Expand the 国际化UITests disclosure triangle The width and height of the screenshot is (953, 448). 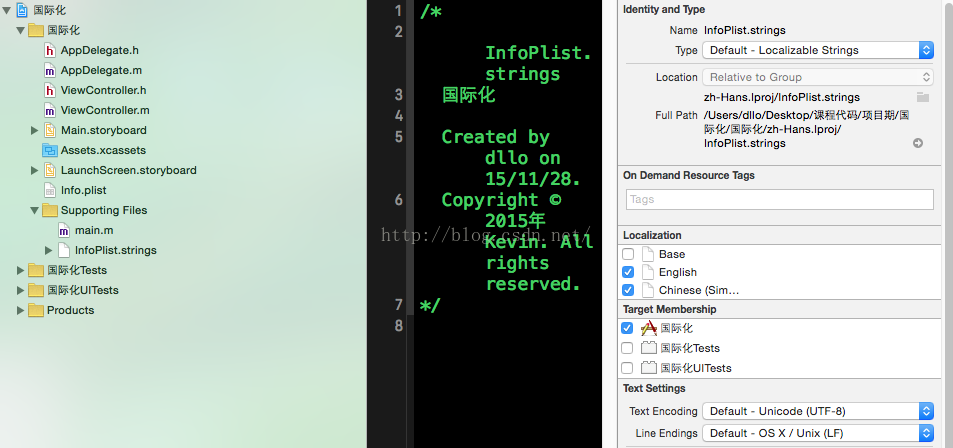[21, 290]
